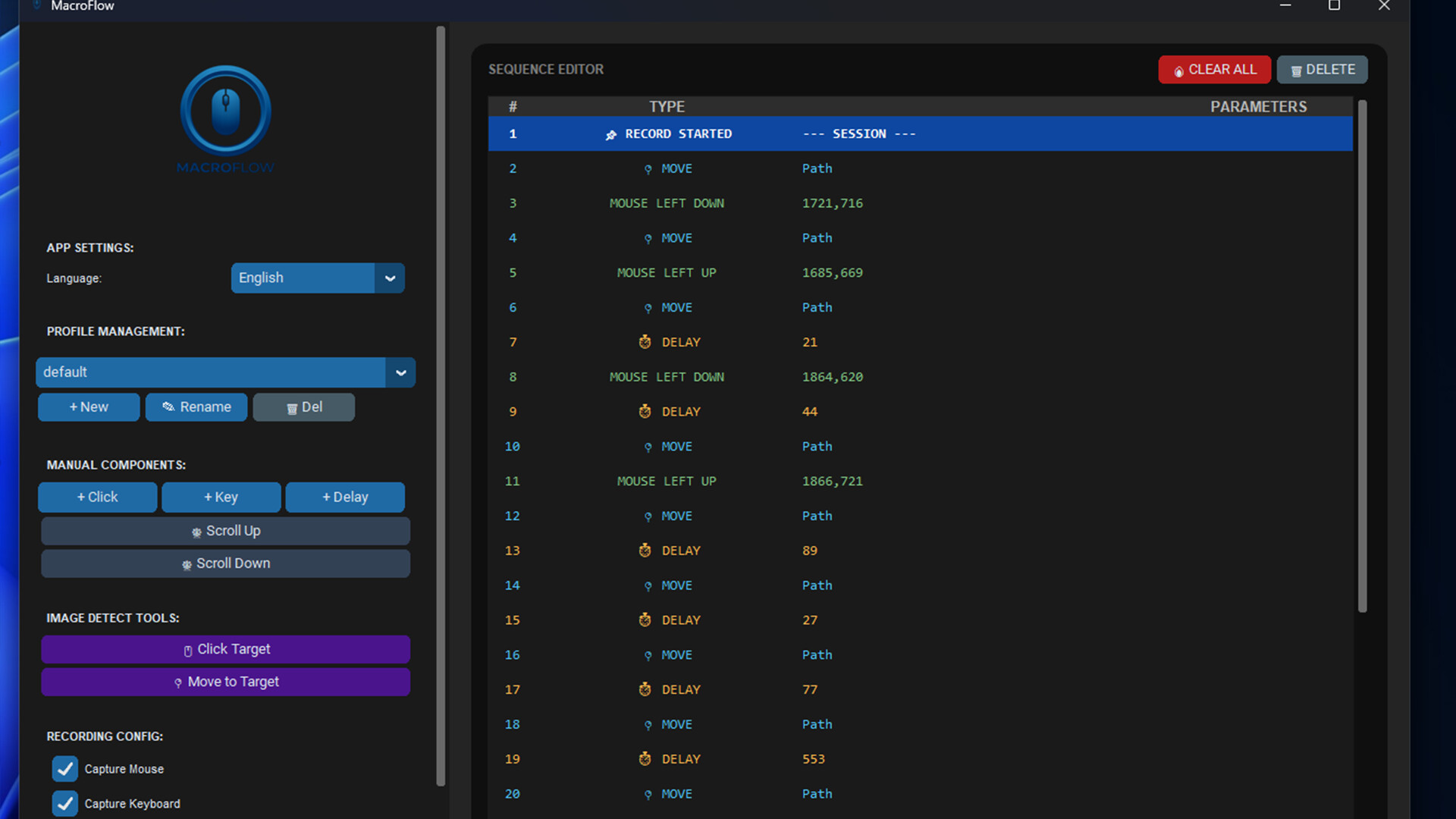This screenshot has width=1456, height=819.
Task: Click the stopwatch icon in row 7 Delay
Action: tap(645, 342)
